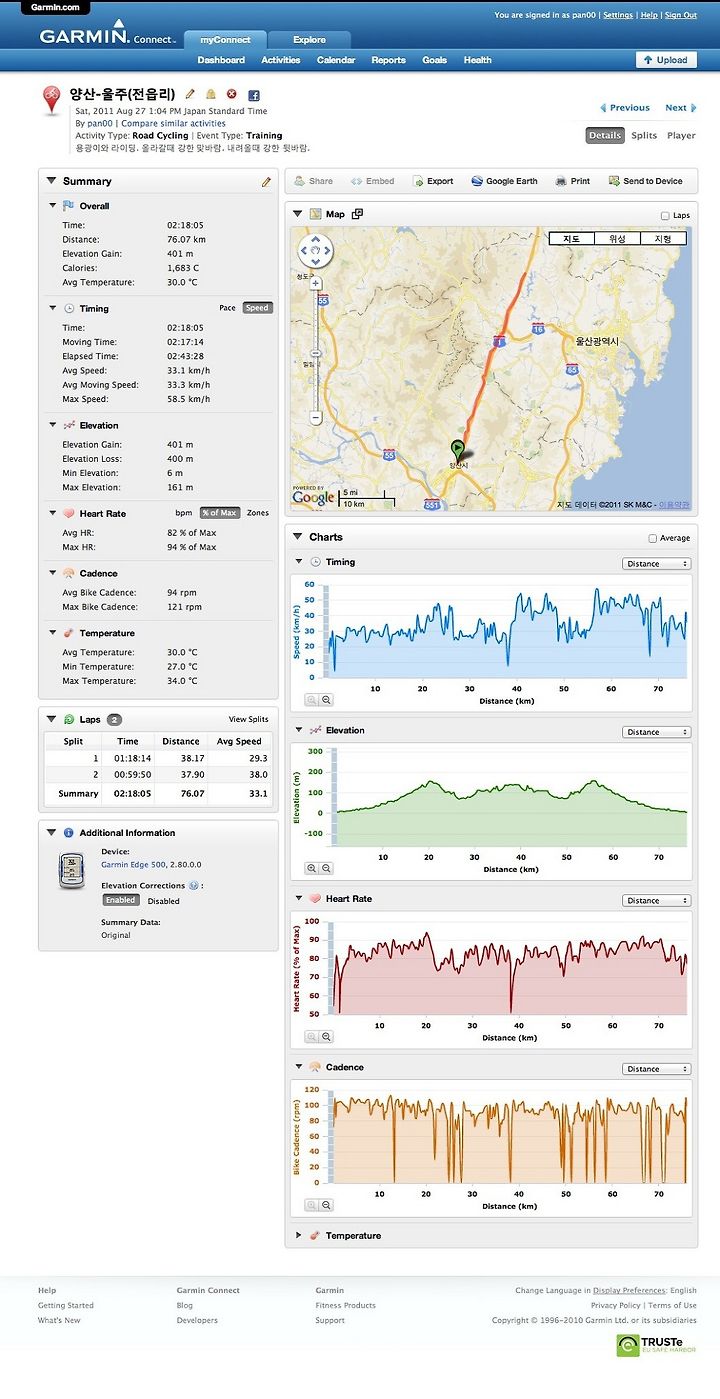Collapse the Summary panel
720x1399 pixels.
click(x=52, y=181)
